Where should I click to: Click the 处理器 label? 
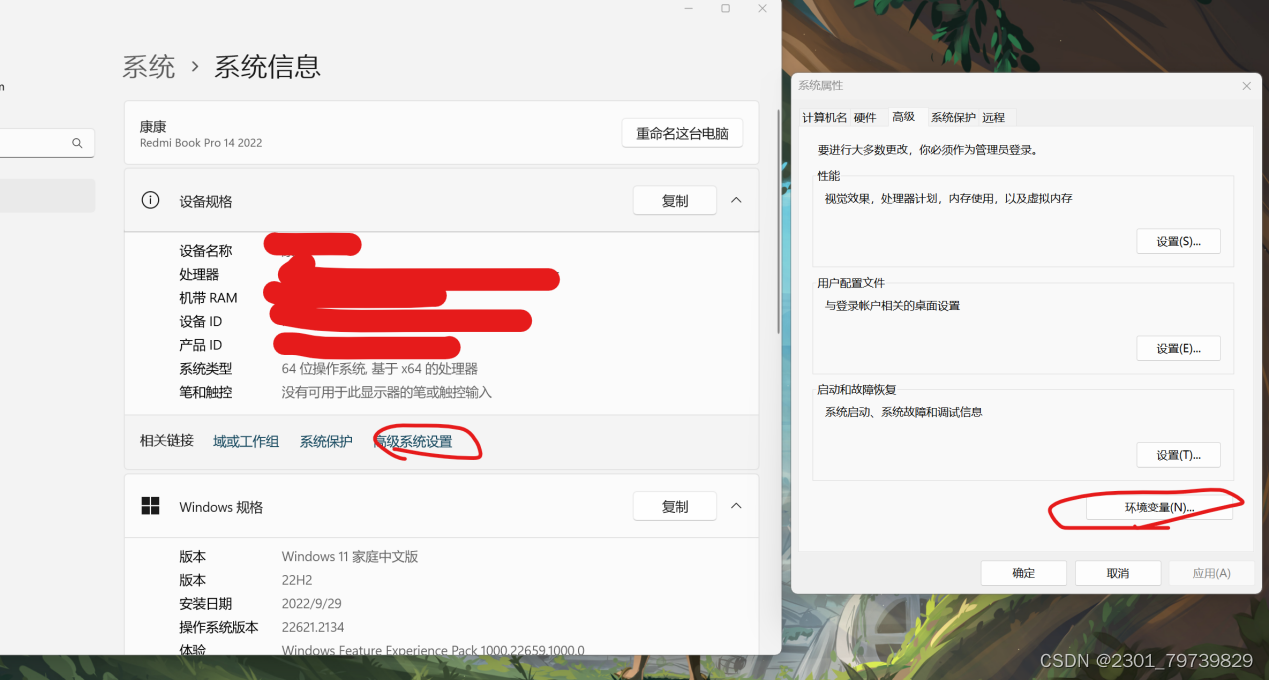[199, 274]
